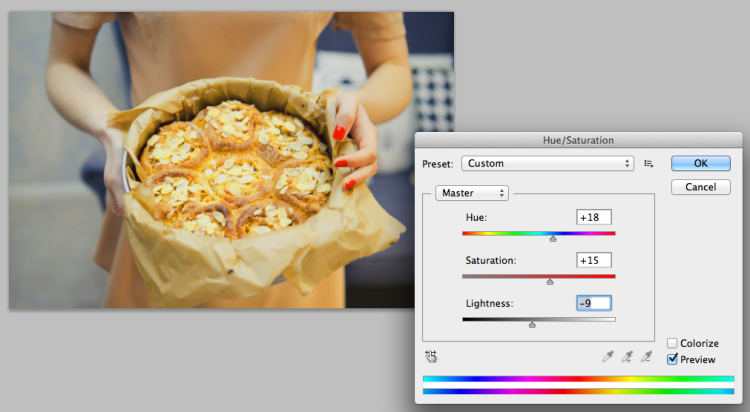Click the Saturation value field
Viewport: 750px width, 412px height.
(594, 260)
